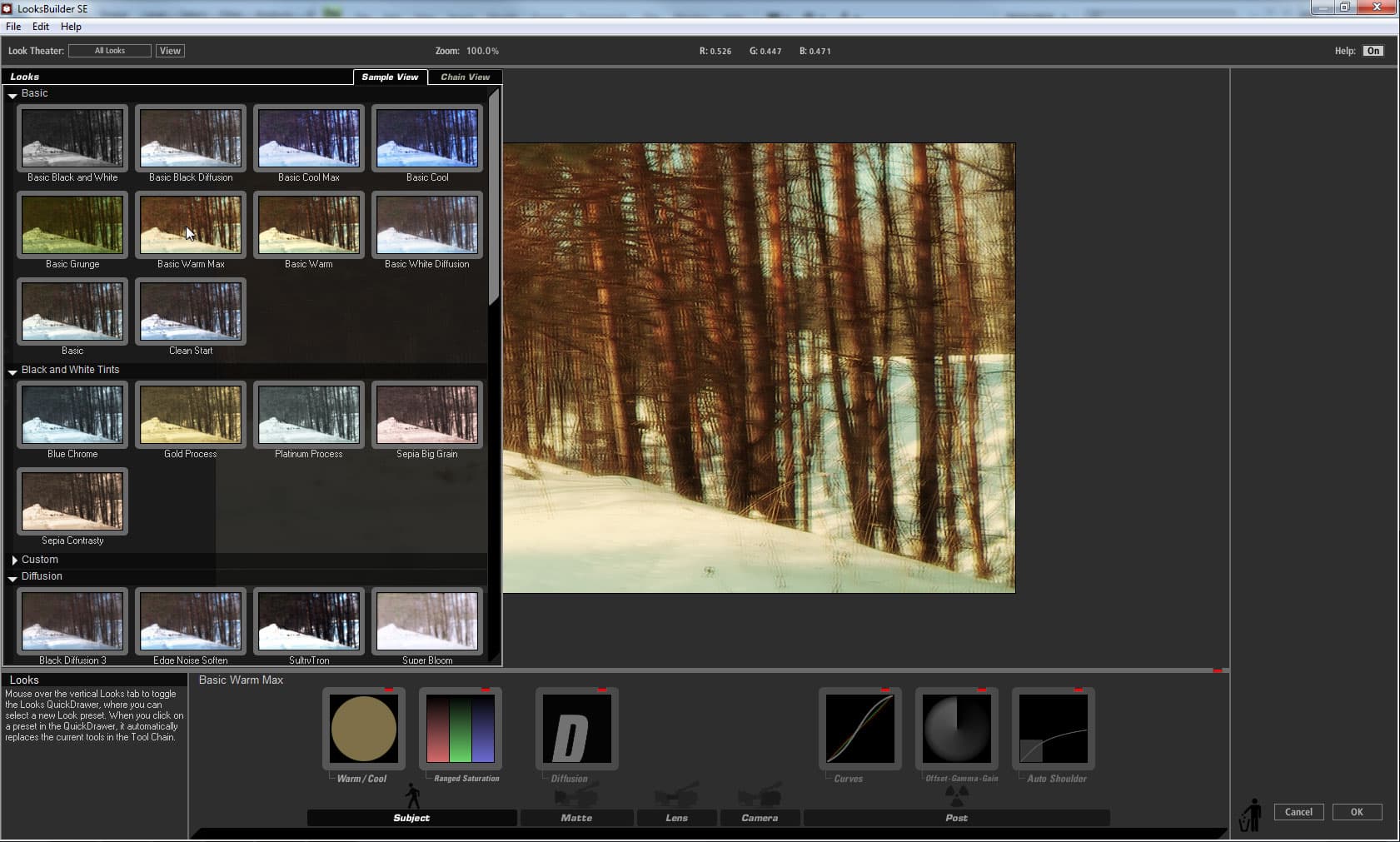Click the Subject walking figure icon
The height and width of the screenshot is (842, 1400).
coord(412,795)
